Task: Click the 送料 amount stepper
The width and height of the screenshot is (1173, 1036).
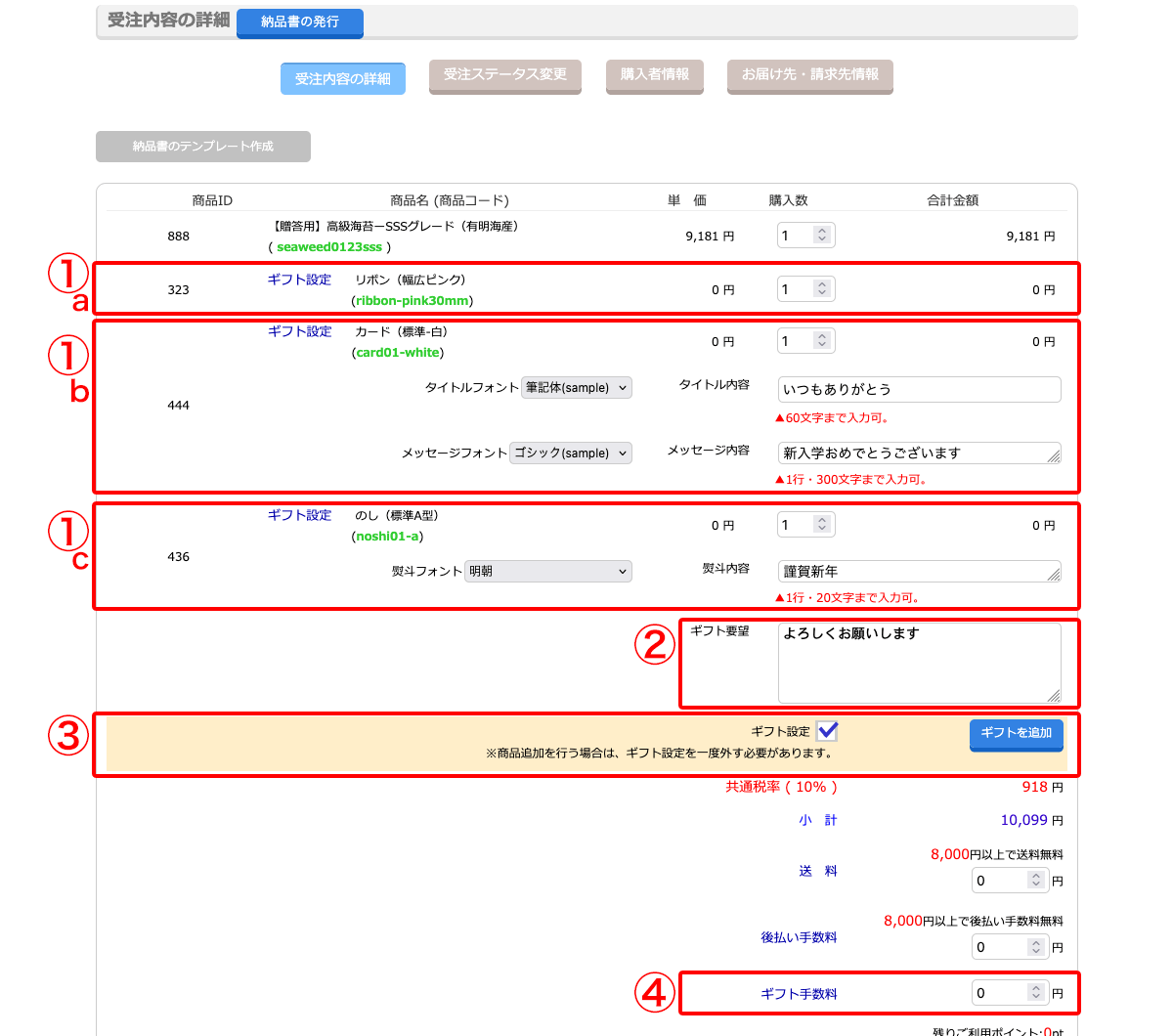Action: [x=1036, y=881]
